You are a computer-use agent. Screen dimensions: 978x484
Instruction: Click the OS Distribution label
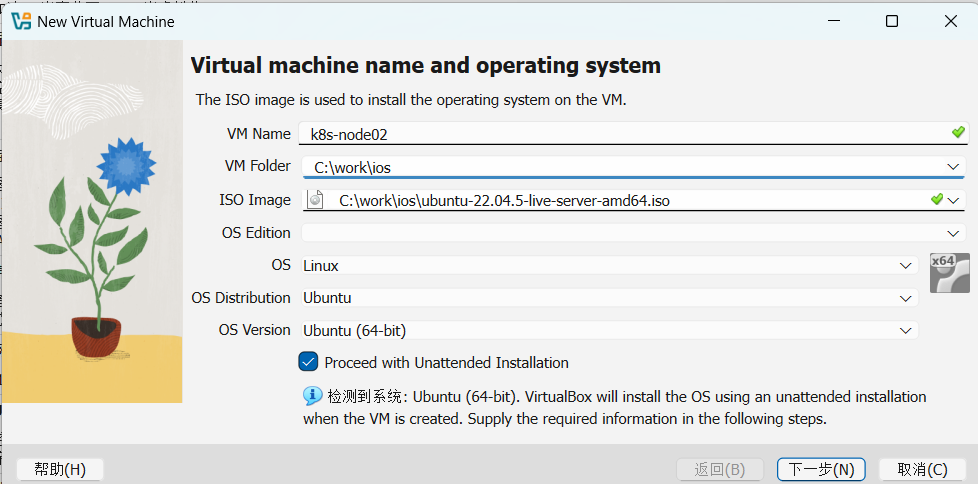pos(241,298)
